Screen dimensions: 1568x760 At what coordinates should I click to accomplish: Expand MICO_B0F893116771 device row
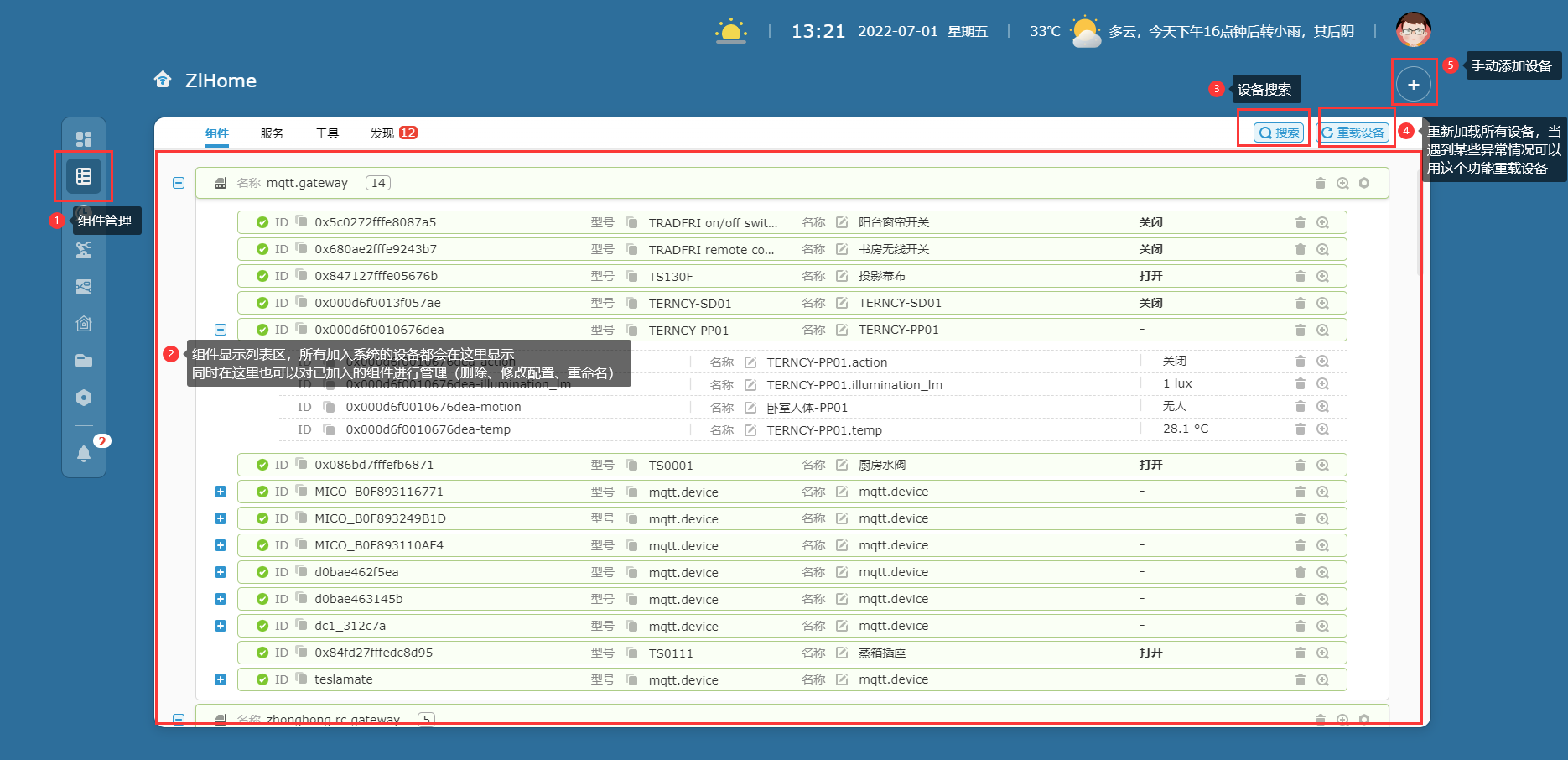(221, 492)
